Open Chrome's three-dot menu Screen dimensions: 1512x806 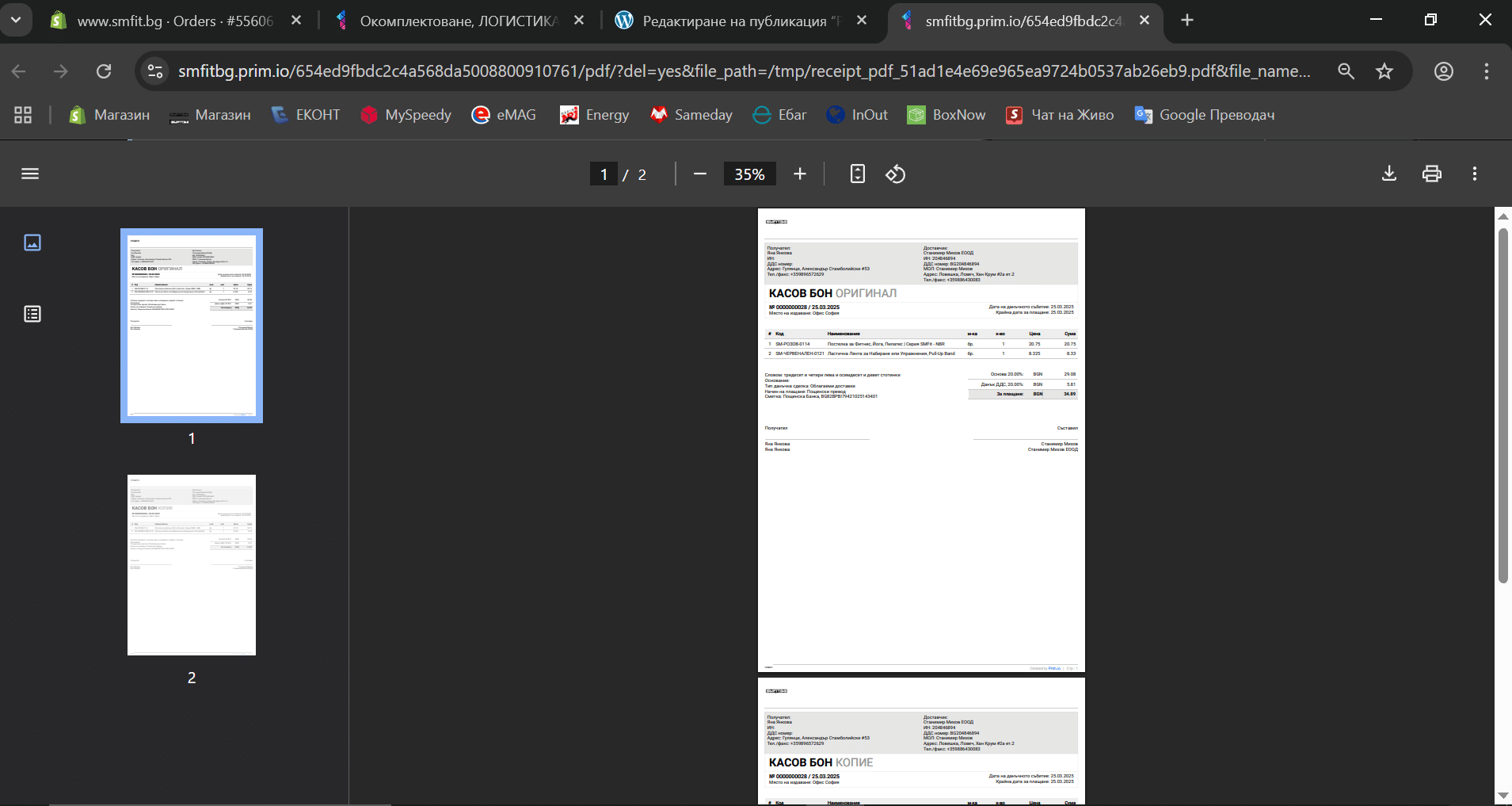(1486, 71)
